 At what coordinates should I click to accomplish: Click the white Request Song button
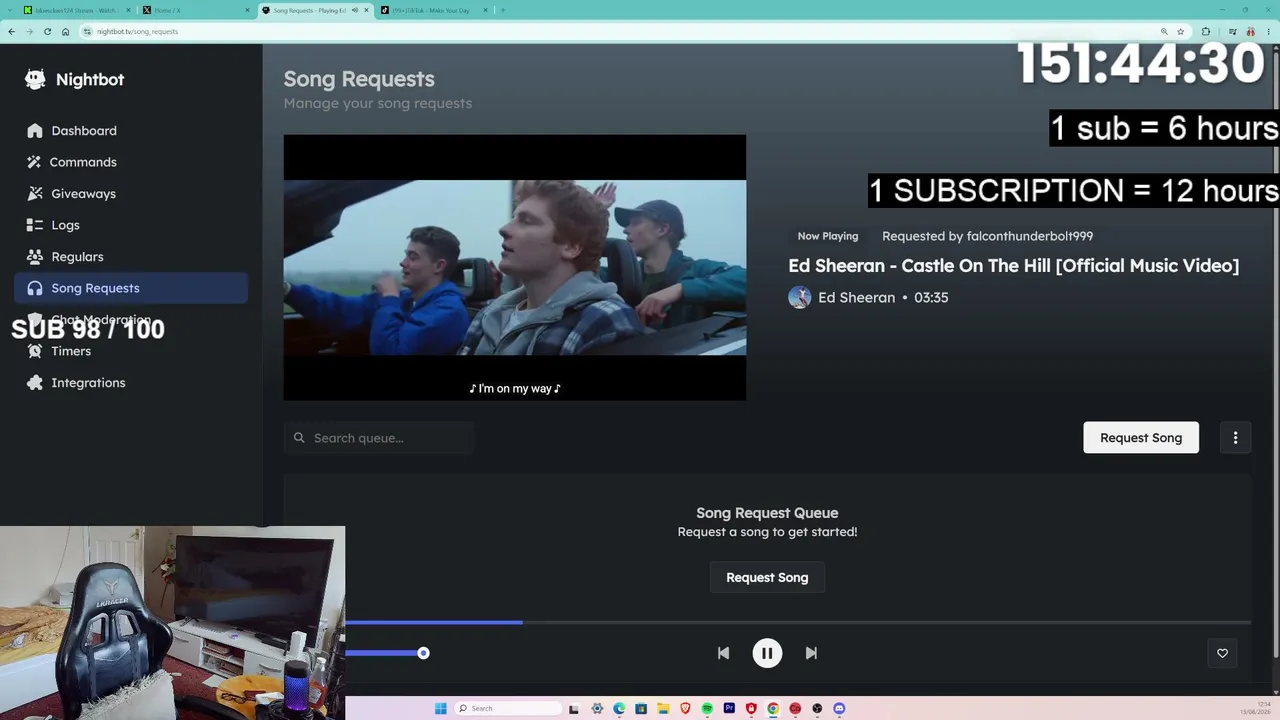[x=1141, y=438]
